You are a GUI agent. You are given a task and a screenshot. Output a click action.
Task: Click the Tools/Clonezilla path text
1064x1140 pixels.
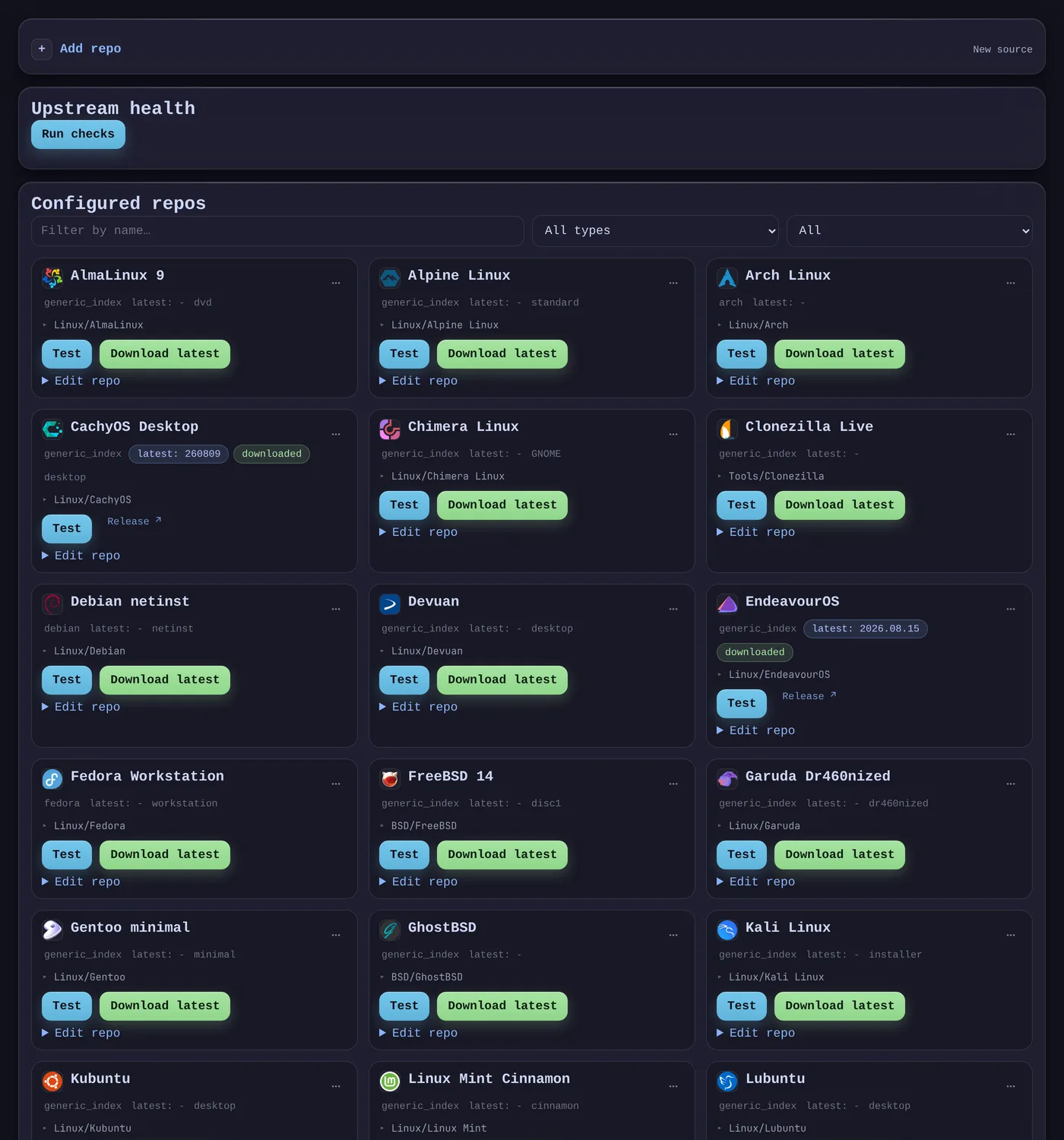click(776, 477)
